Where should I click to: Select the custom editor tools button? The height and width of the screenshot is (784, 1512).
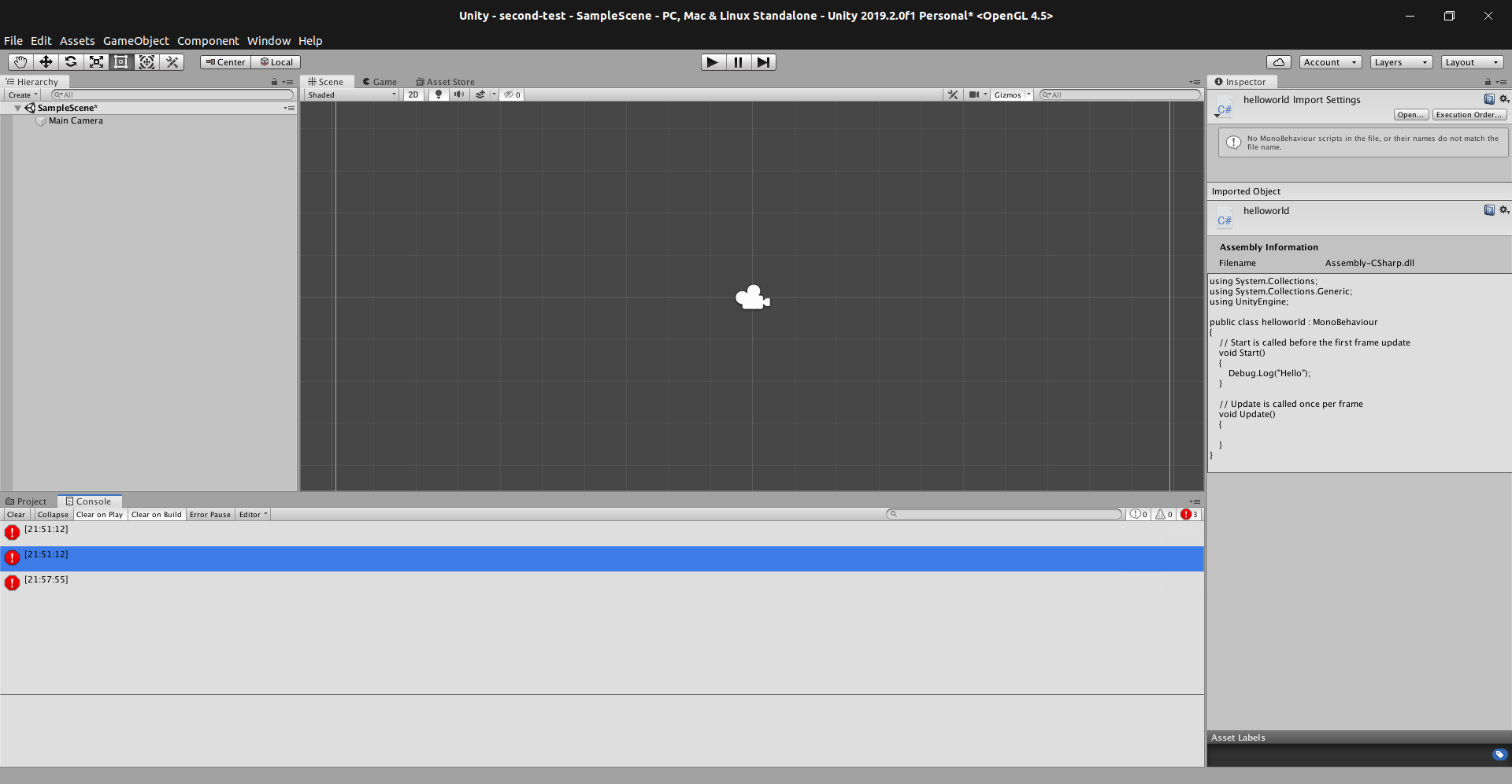[172, 62]
